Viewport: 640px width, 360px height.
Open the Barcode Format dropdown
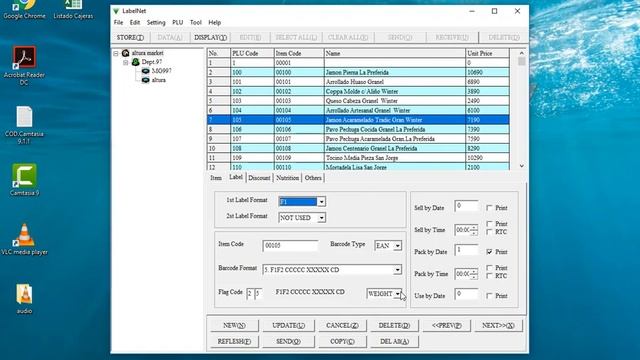(397, 270)
